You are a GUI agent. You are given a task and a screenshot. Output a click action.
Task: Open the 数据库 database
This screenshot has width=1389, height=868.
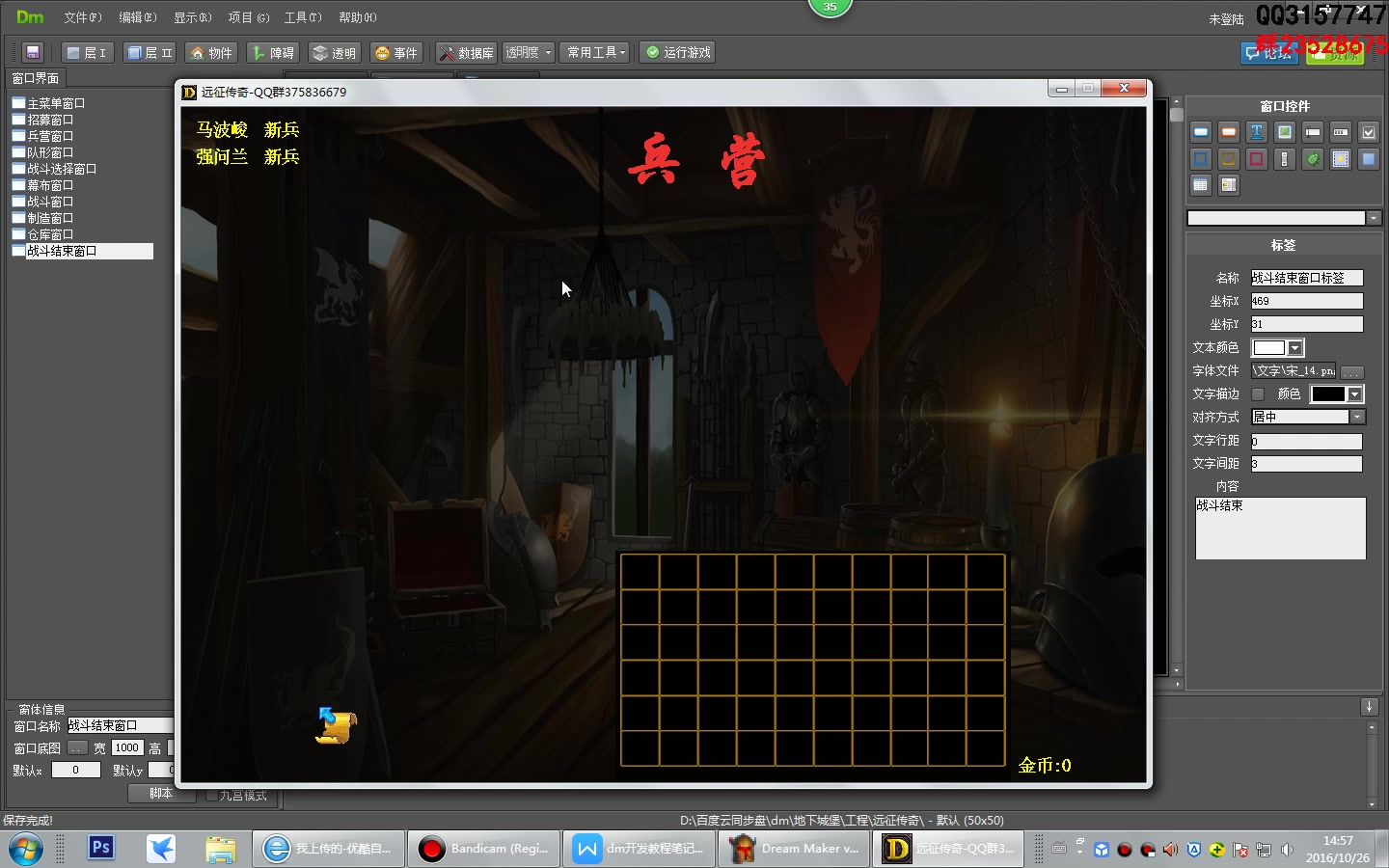(x=466, y=52)
